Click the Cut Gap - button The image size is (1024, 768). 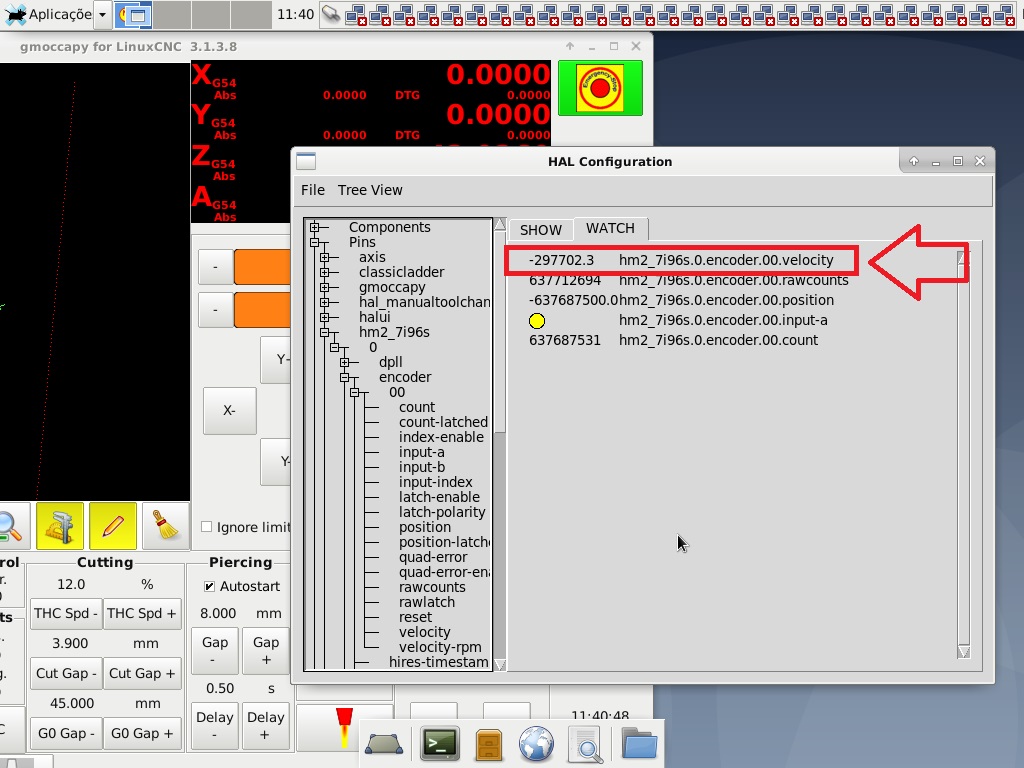click(x=65, y=673)
